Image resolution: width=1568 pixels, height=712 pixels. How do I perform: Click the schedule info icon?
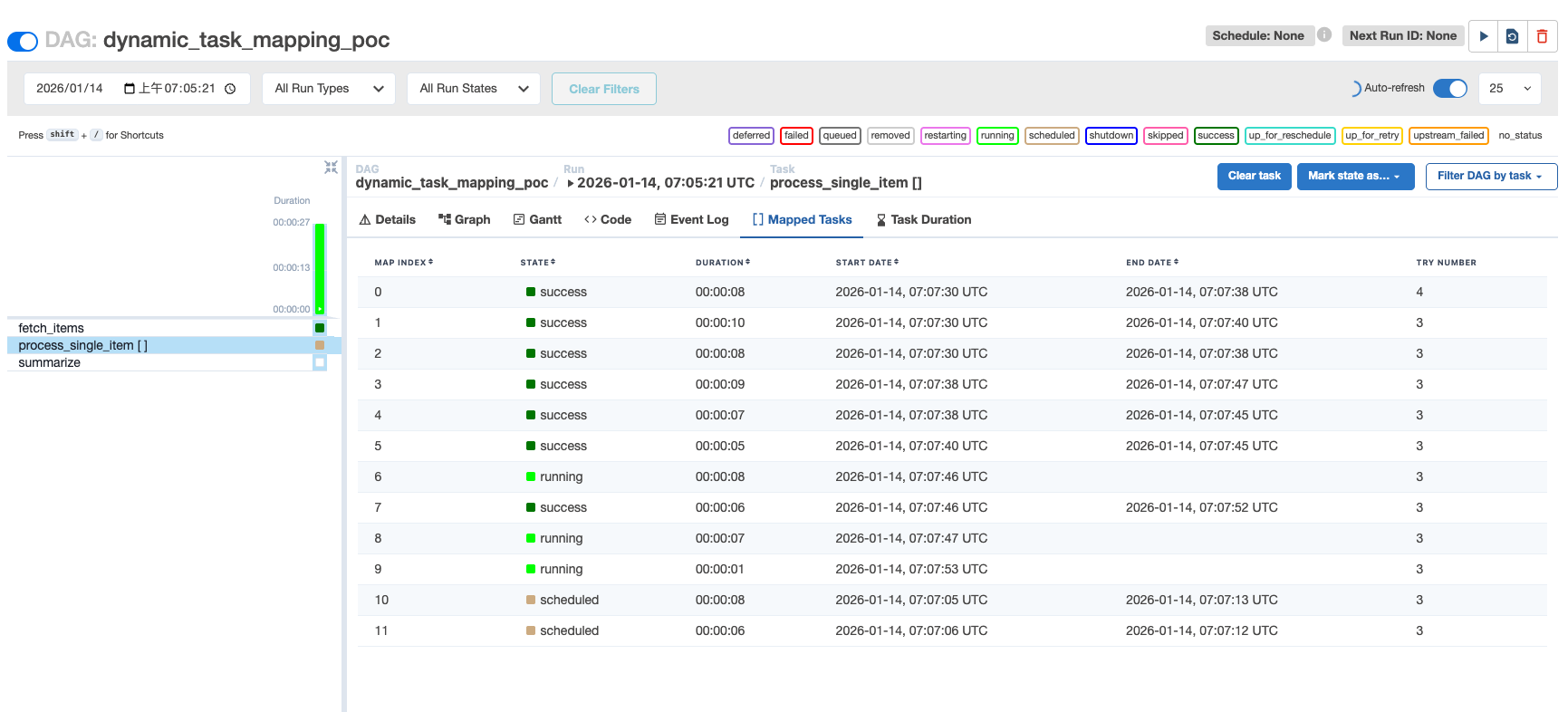[x=1324, y=35]
